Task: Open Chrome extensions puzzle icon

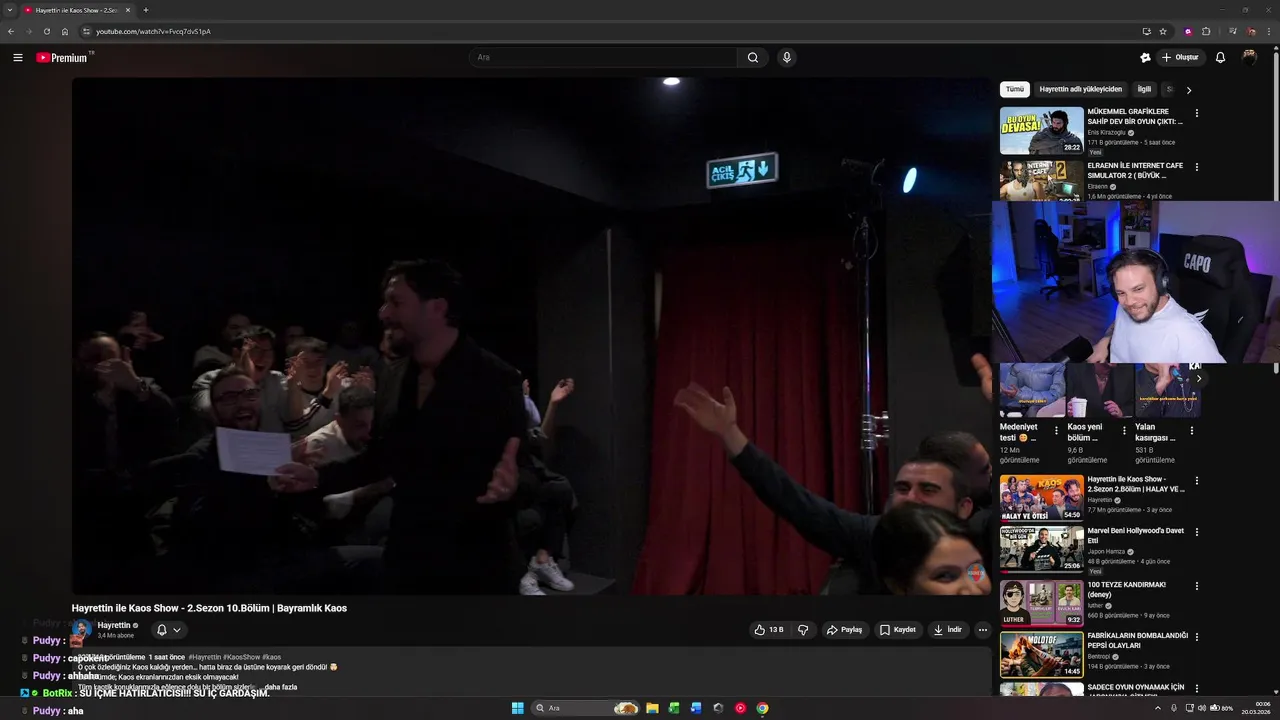Action: click(1206, 31)
